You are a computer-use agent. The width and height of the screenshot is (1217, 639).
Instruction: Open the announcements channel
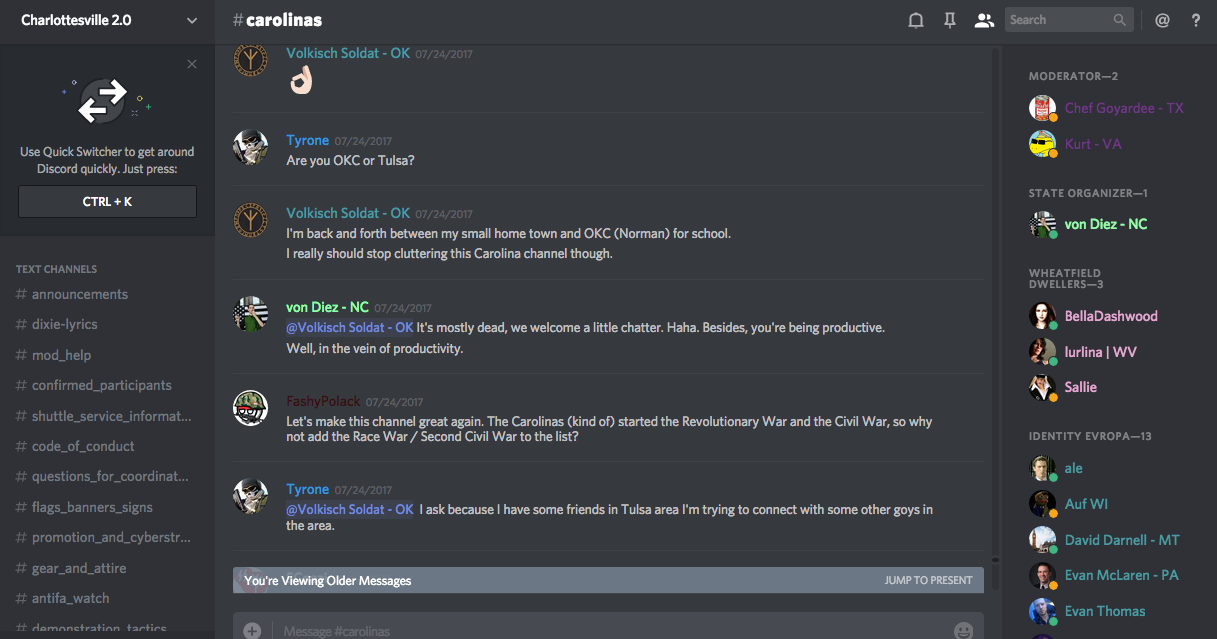80,294
